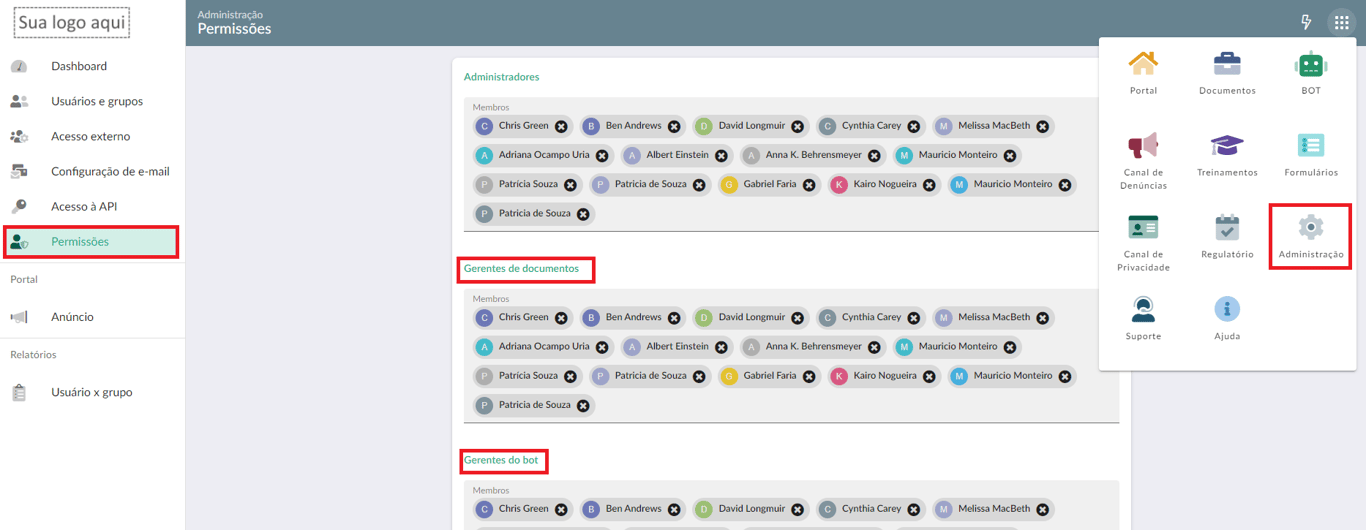Open the apps grid icon
The image size is (1366, 530).
click(x=1341, y=22)
